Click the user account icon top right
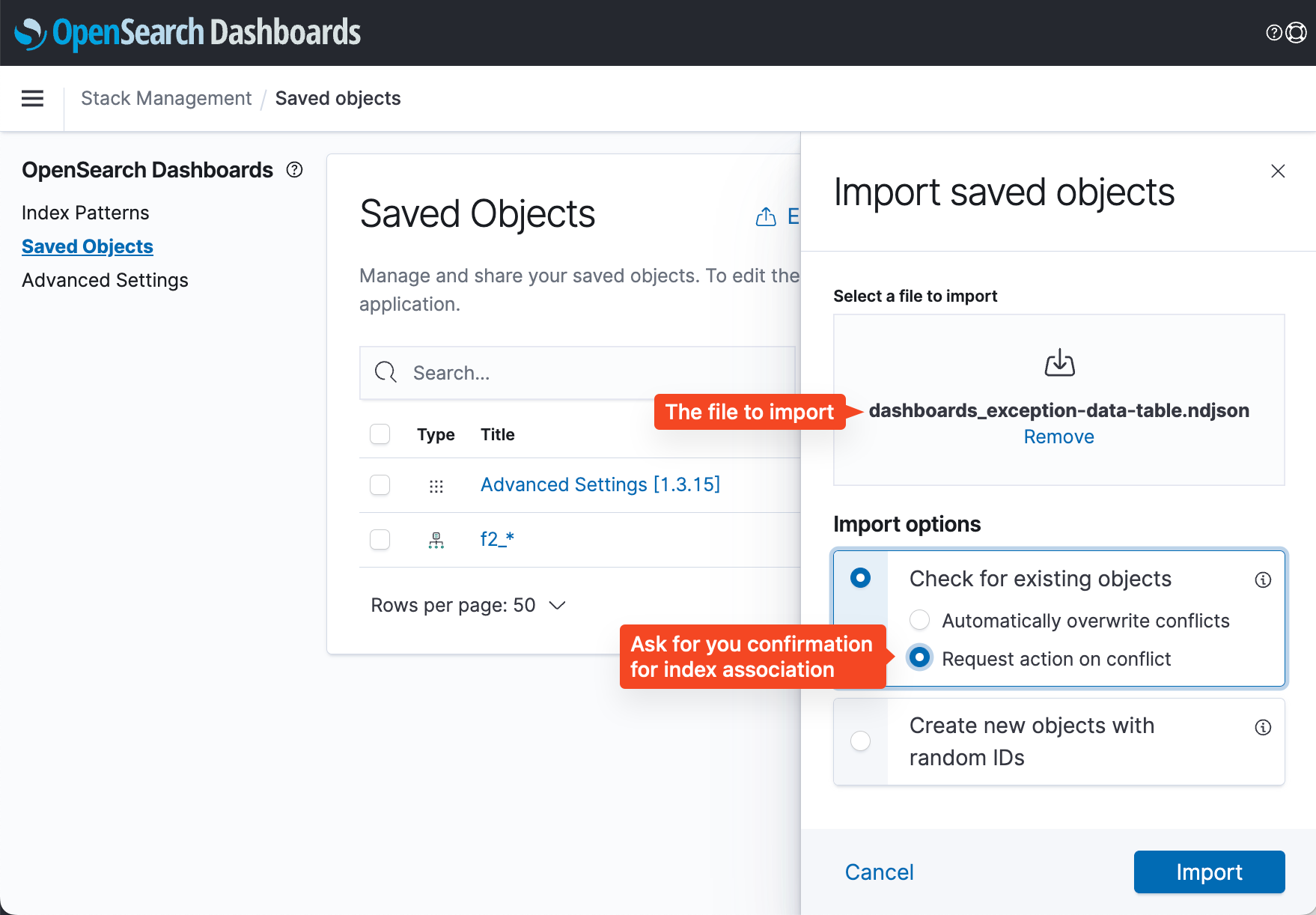The width and height of the screenshot is (1316, 915). tap(1295, 31)
